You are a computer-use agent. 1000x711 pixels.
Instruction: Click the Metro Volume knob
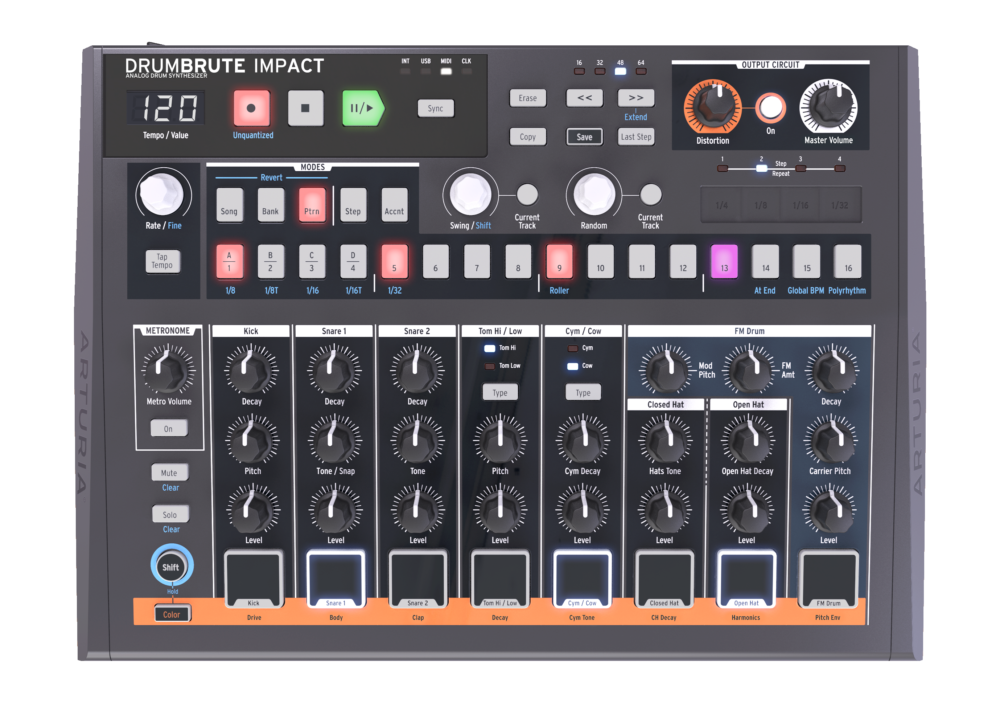[168, 370]
